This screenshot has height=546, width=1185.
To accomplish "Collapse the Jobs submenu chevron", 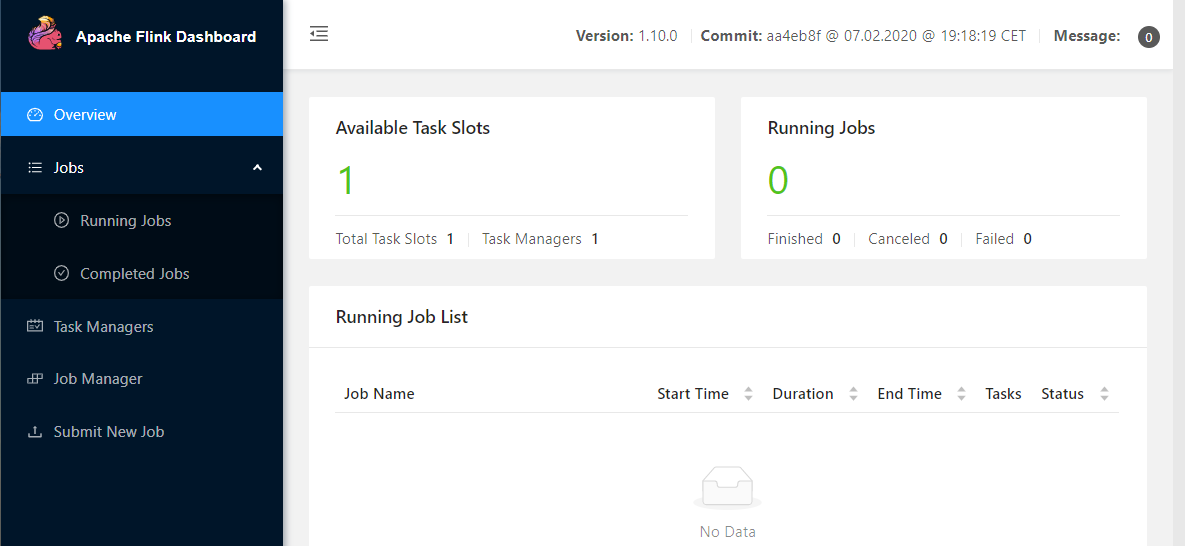I will point(257,168).
